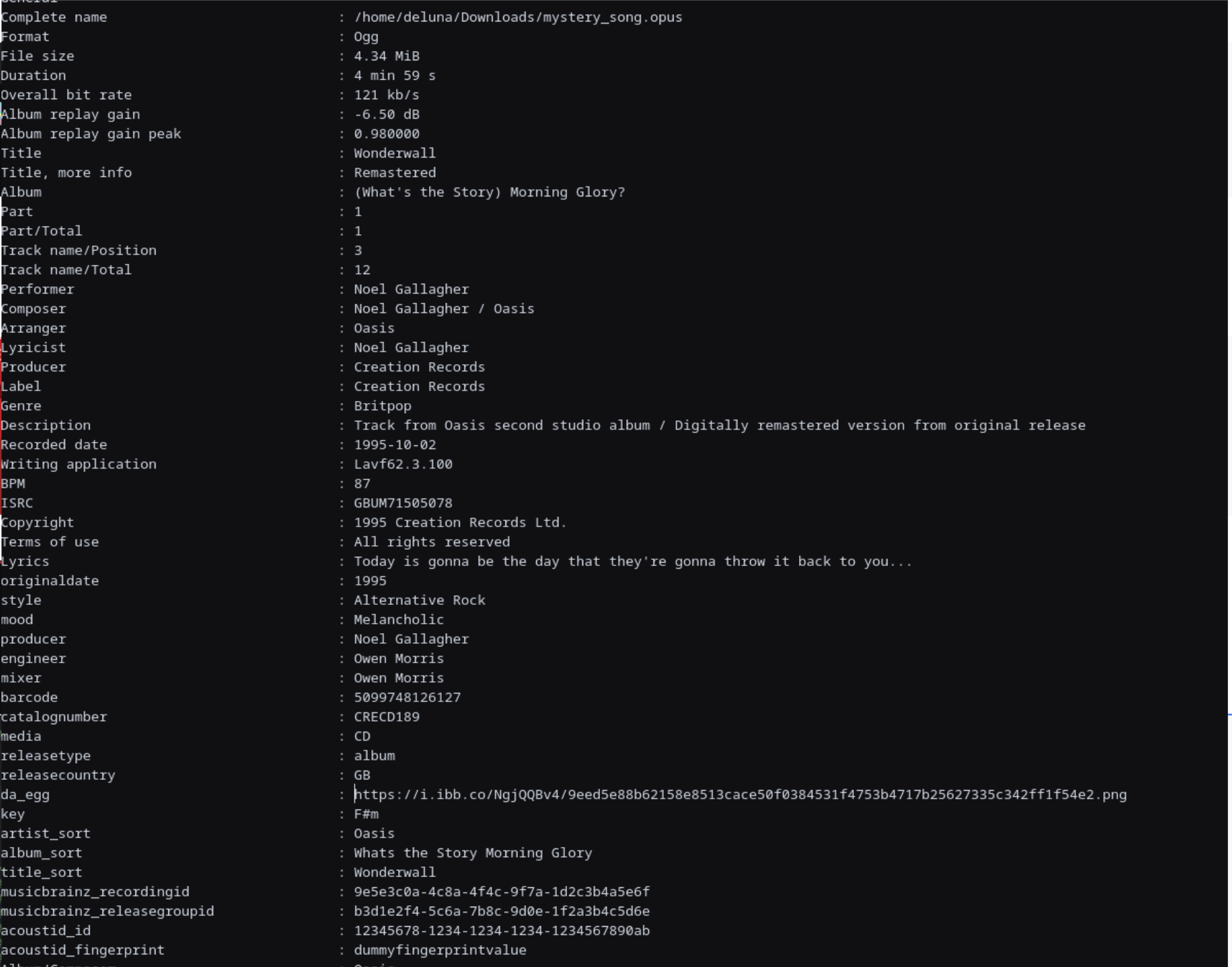The height and width of the screenshot is (967, 1232).
Task: Click the i.ibb.co URL in da_egg row
Action: [740, 795]
